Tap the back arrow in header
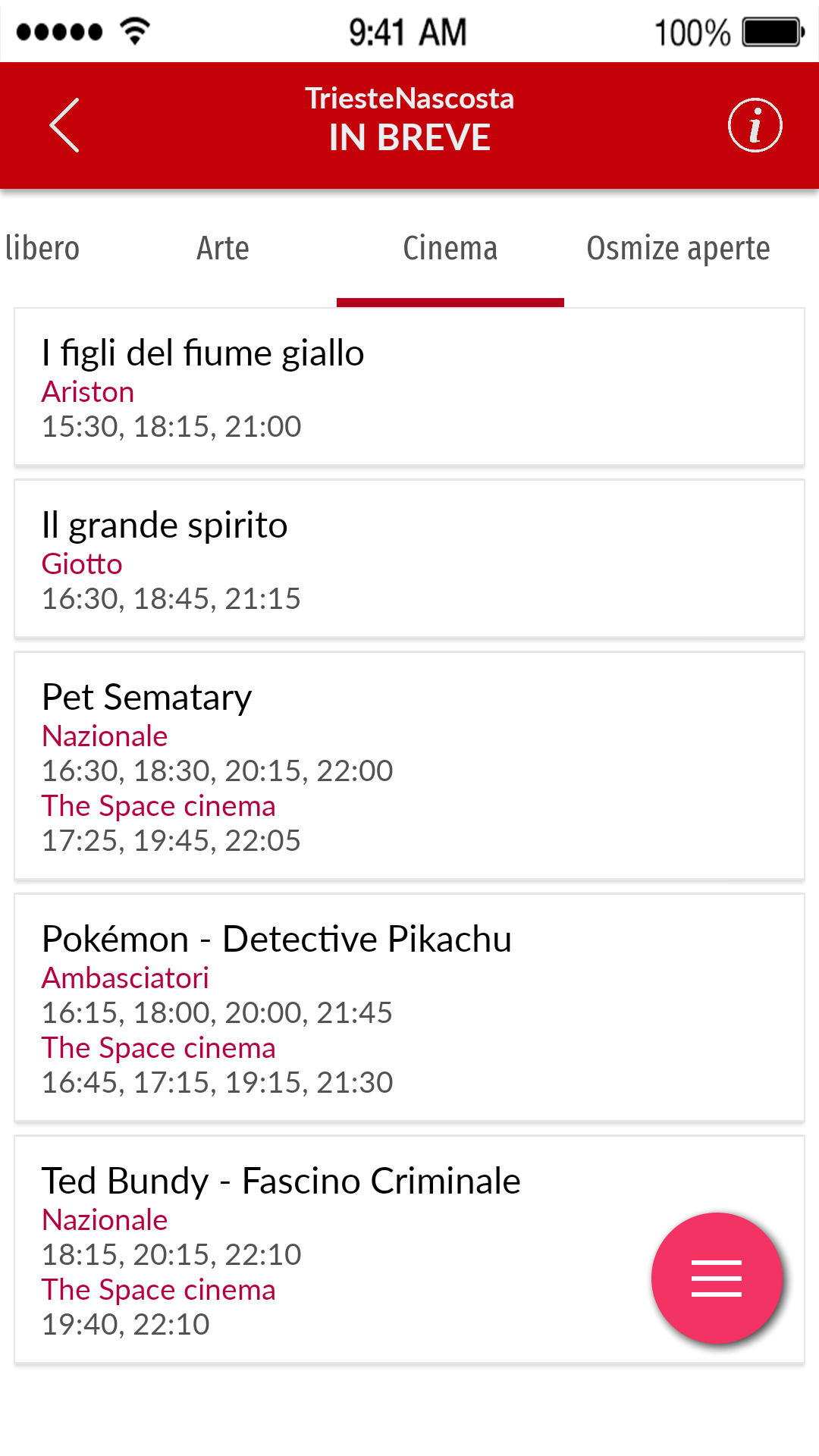The height and width of the screenshot is (1456, 819). tap(65, 126)
